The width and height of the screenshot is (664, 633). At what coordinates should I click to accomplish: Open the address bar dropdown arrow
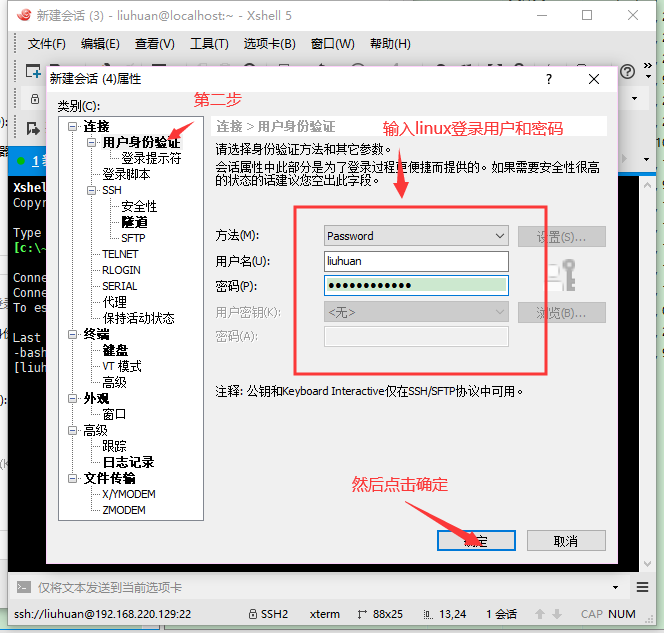[x=634, y=99]
